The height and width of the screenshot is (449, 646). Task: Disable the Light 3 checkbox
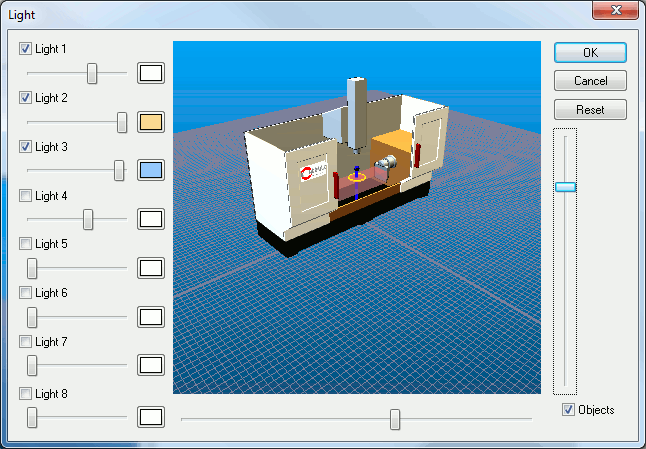click(25, 147)
